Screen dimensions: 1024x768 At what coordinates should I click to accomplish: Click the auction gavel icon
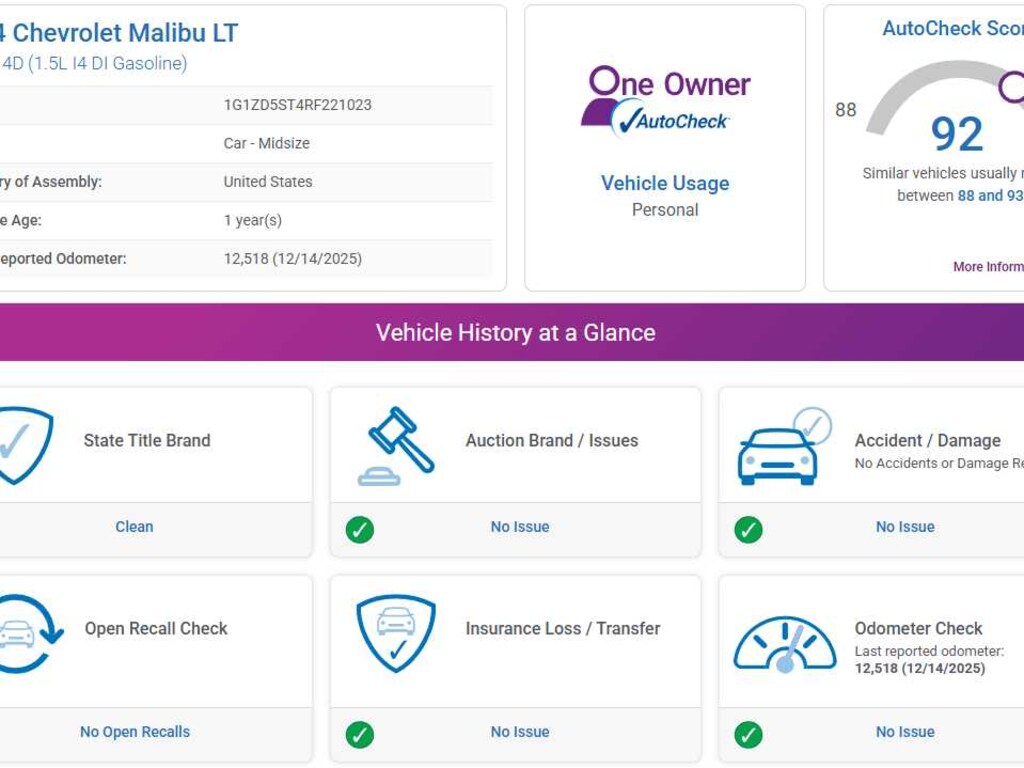point(397,445)
